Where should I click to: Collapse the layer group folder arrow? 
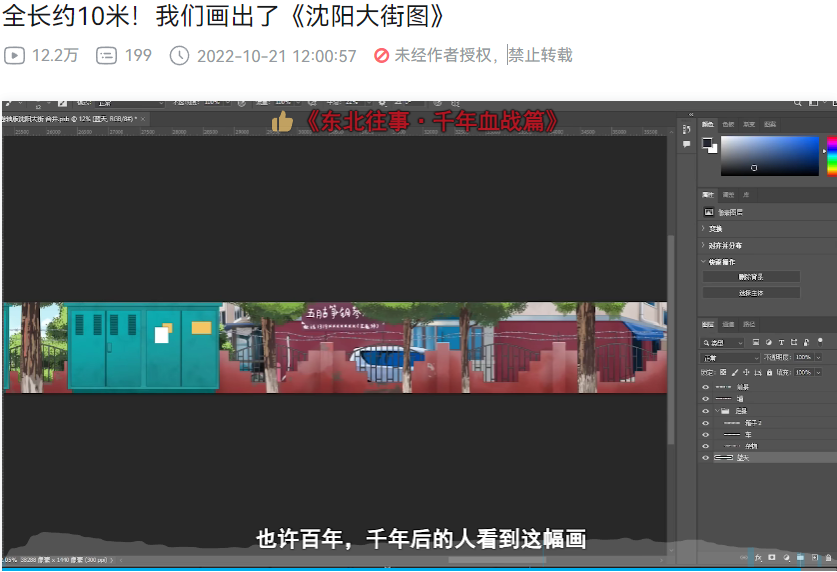coord(717,410)
